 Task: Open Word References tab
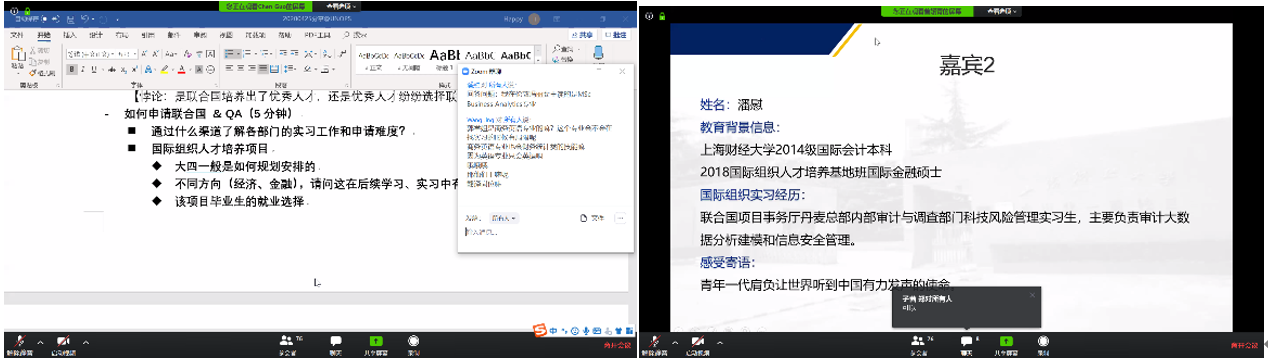click(147, 34)
